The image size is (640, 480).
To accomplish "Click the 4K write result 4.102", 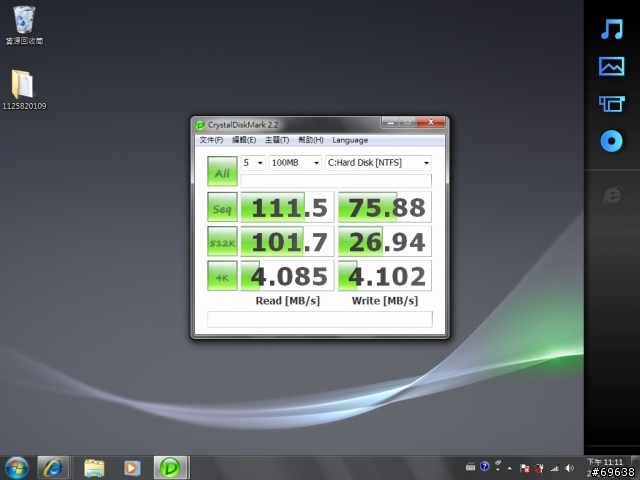I will [x=385, y=276].
